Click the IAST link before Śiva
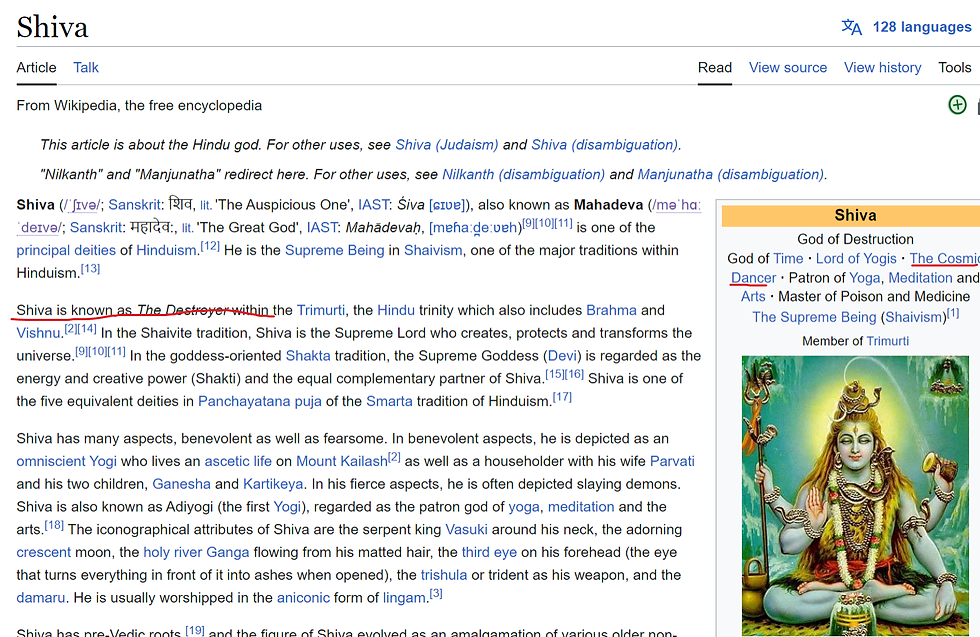Viewport: 980px width, 637px height. click(373, 205)
